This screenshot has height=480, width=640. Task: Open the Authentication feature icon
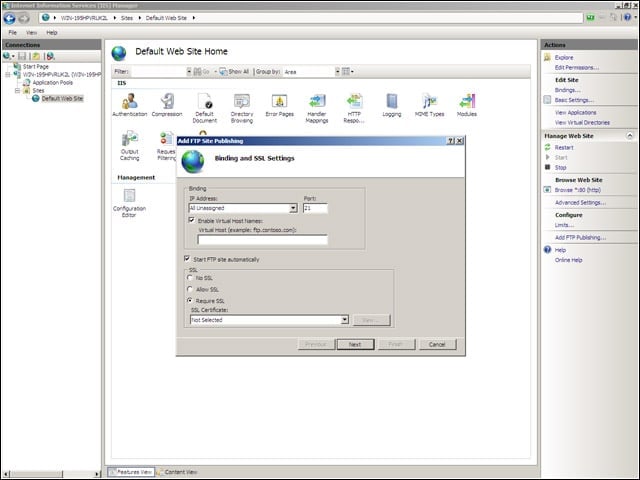pyautogui.click(x=130, y=104)
